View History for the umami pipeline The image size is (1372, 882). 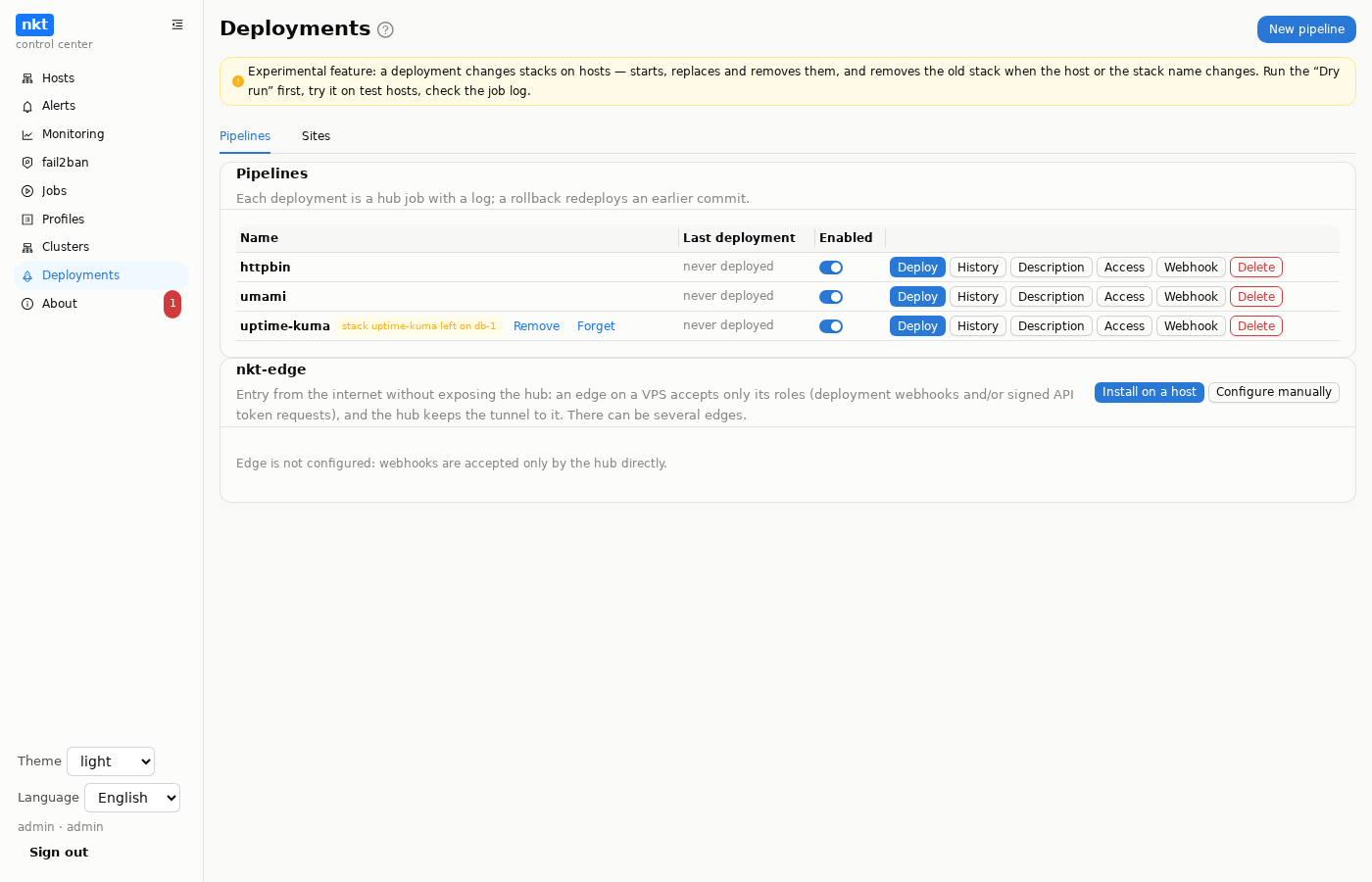pyautogui.click(x=978, y=297)
